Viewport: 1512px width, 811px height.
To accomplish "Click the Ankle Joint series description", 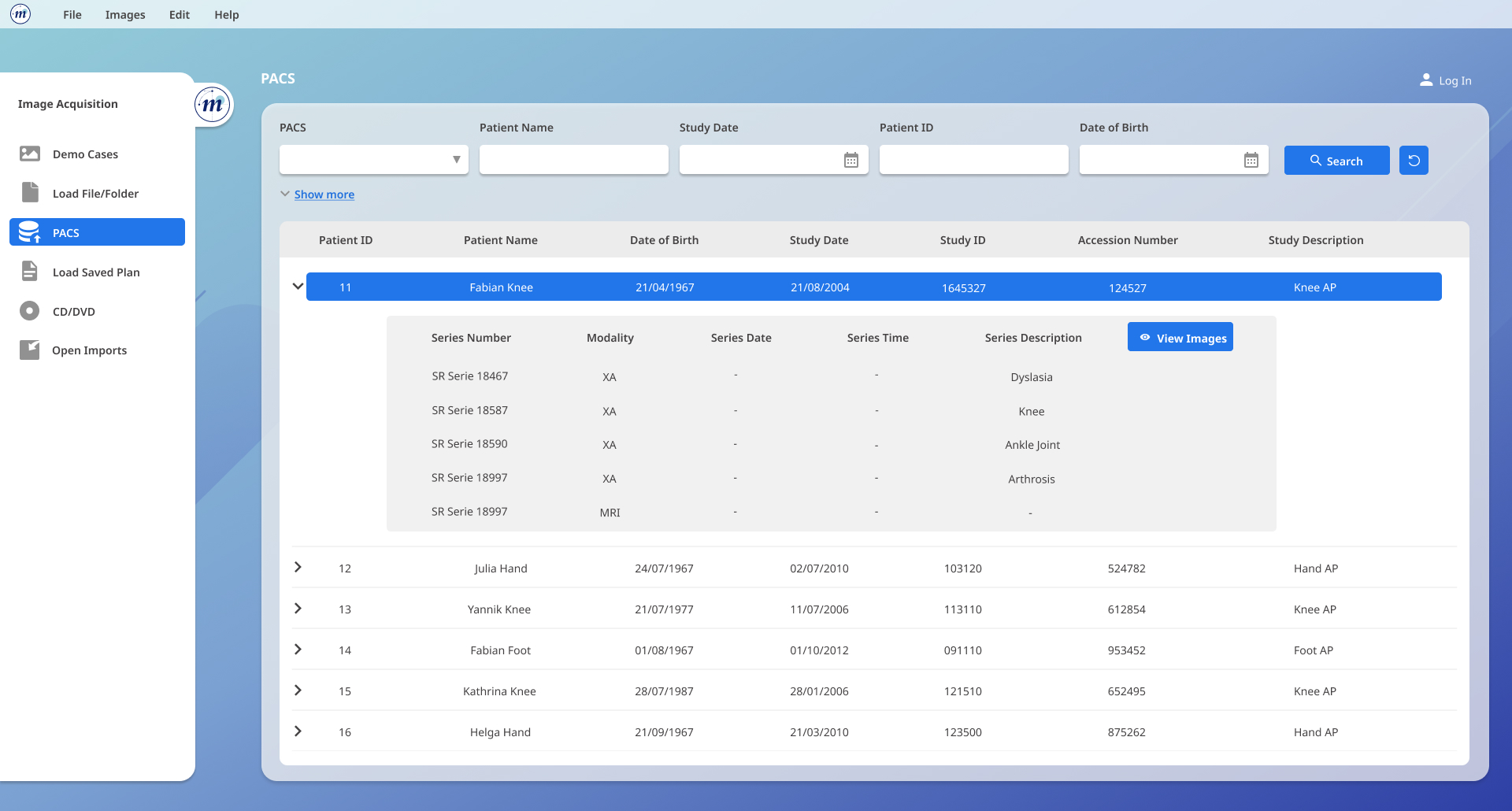I will pyautogui.click(x=1032, y=445).
